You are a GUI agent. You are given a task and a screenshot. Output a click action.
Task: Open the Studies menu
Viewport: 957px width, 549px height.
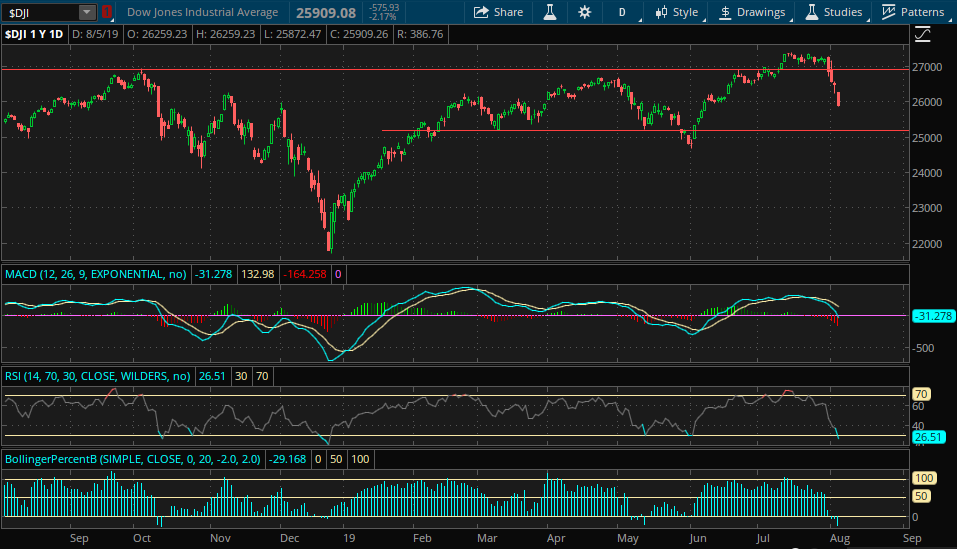[x=833, y=12]
